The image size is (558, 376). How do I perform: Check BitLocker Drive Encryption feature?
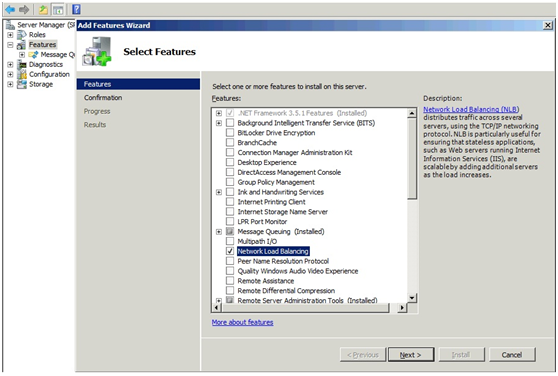click(x=230, y=133)
